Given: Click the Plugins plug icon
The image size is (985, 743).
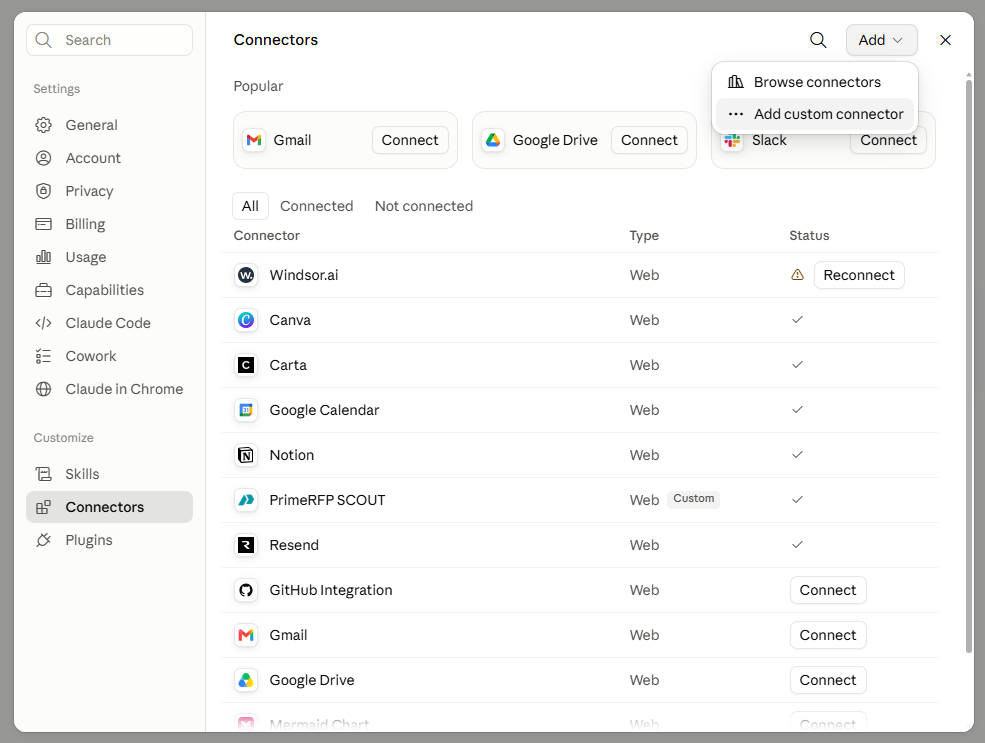Looking at the screenshot, I should [x=43, y=540].
